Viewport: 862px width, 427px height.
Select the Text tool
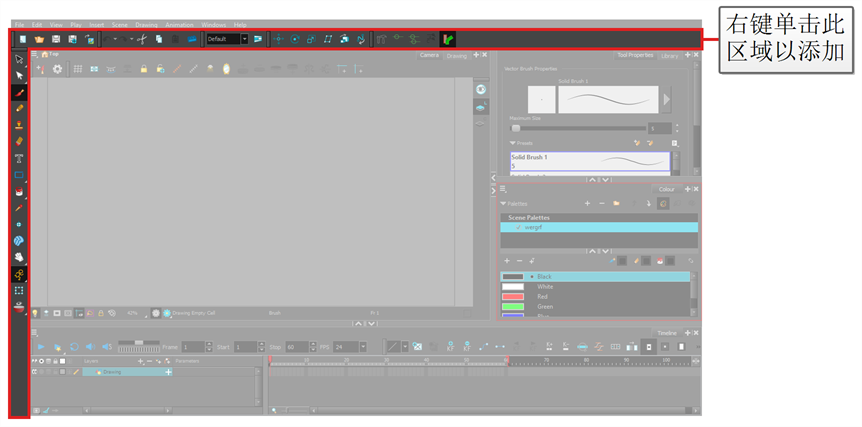[x=19, y=158]
